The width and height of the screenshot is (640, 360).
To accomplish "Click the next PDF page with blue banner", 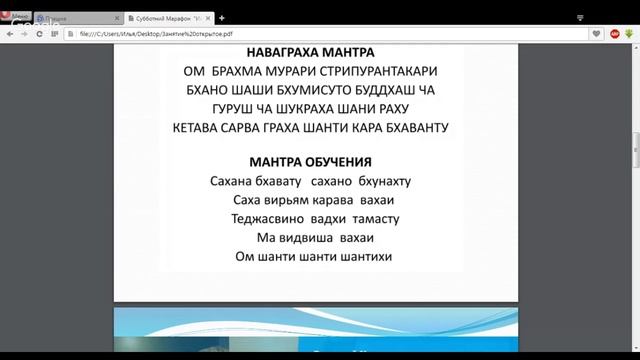I will pyautogui.click(x=316, y=330).
